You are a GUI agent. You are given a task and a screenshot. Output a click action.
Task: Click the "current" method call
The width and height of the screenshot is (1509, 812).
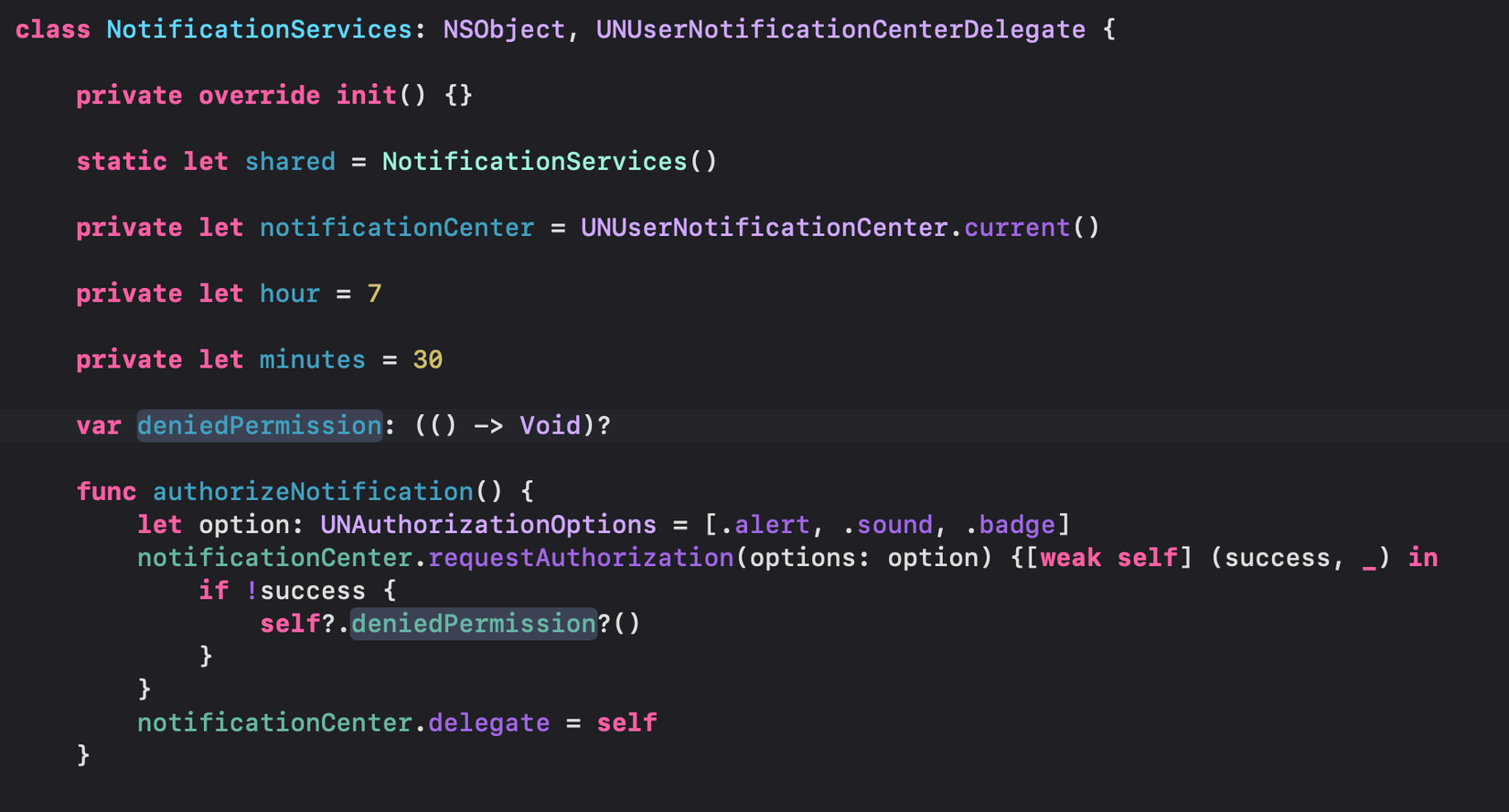pos(1017,228)
